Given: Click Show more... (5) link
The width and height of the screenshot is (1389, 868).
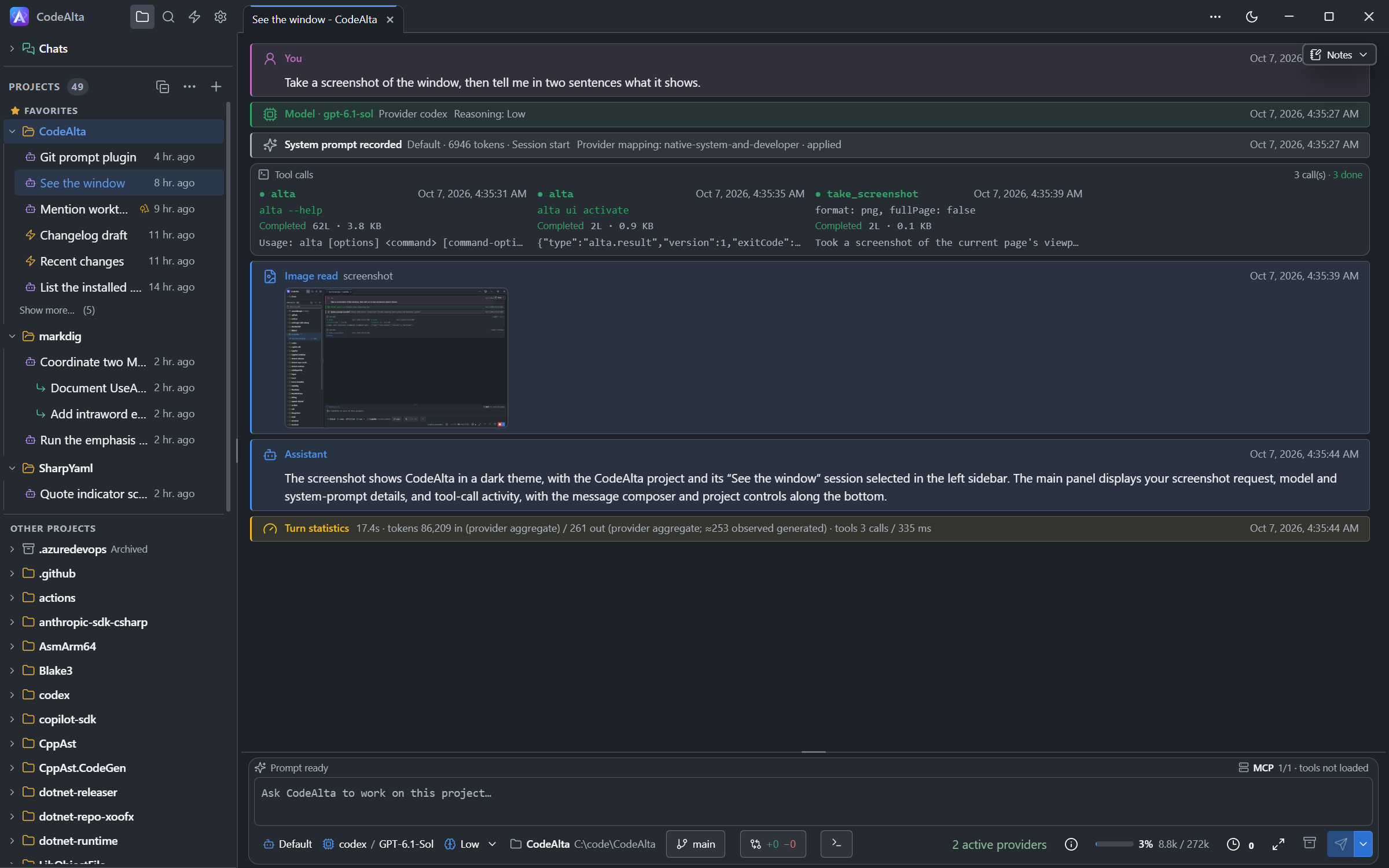Looking at the screenshot, I should click(57, 310).
